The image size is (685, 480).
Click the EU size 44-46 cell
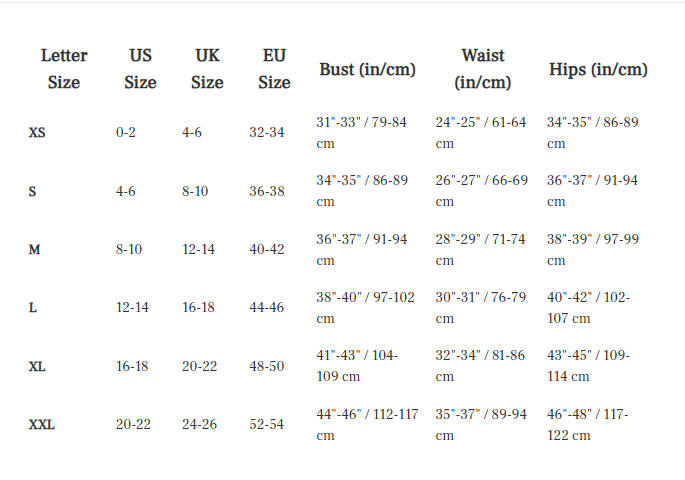[267, 308]
